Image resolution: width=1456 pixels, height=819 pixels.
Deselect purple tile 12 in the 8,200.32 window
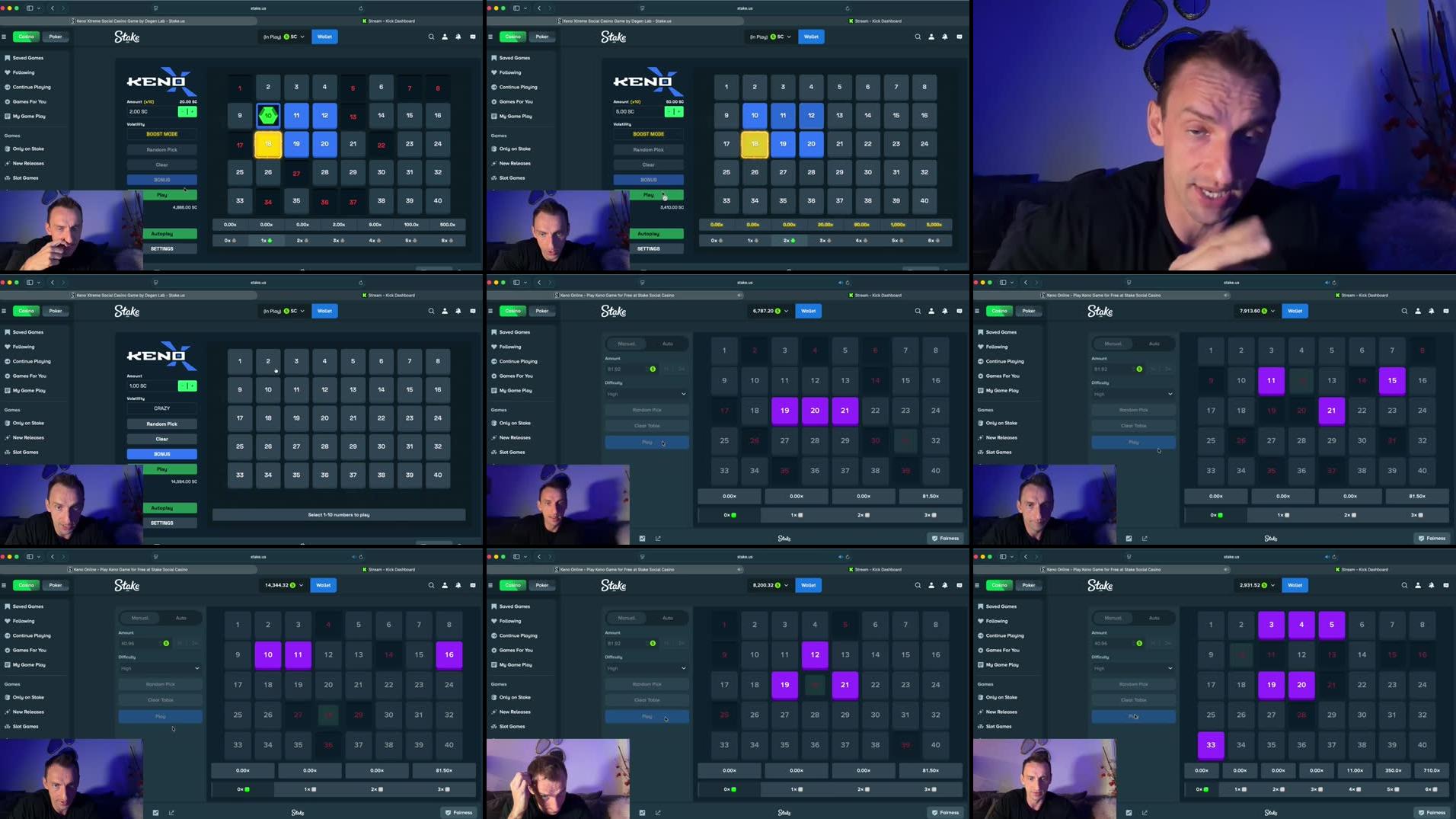[x=815, y=654]
